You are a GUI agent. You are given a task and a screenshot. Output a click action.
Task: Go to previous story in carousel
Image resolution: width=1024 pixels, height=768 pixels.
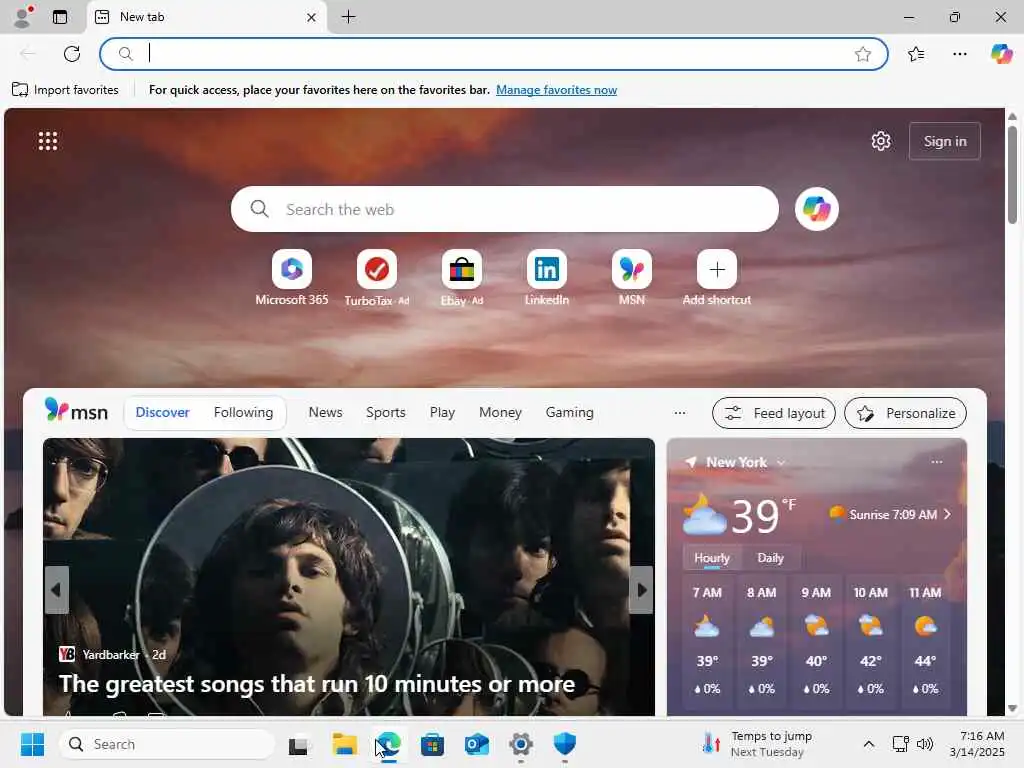click(56, 590)
